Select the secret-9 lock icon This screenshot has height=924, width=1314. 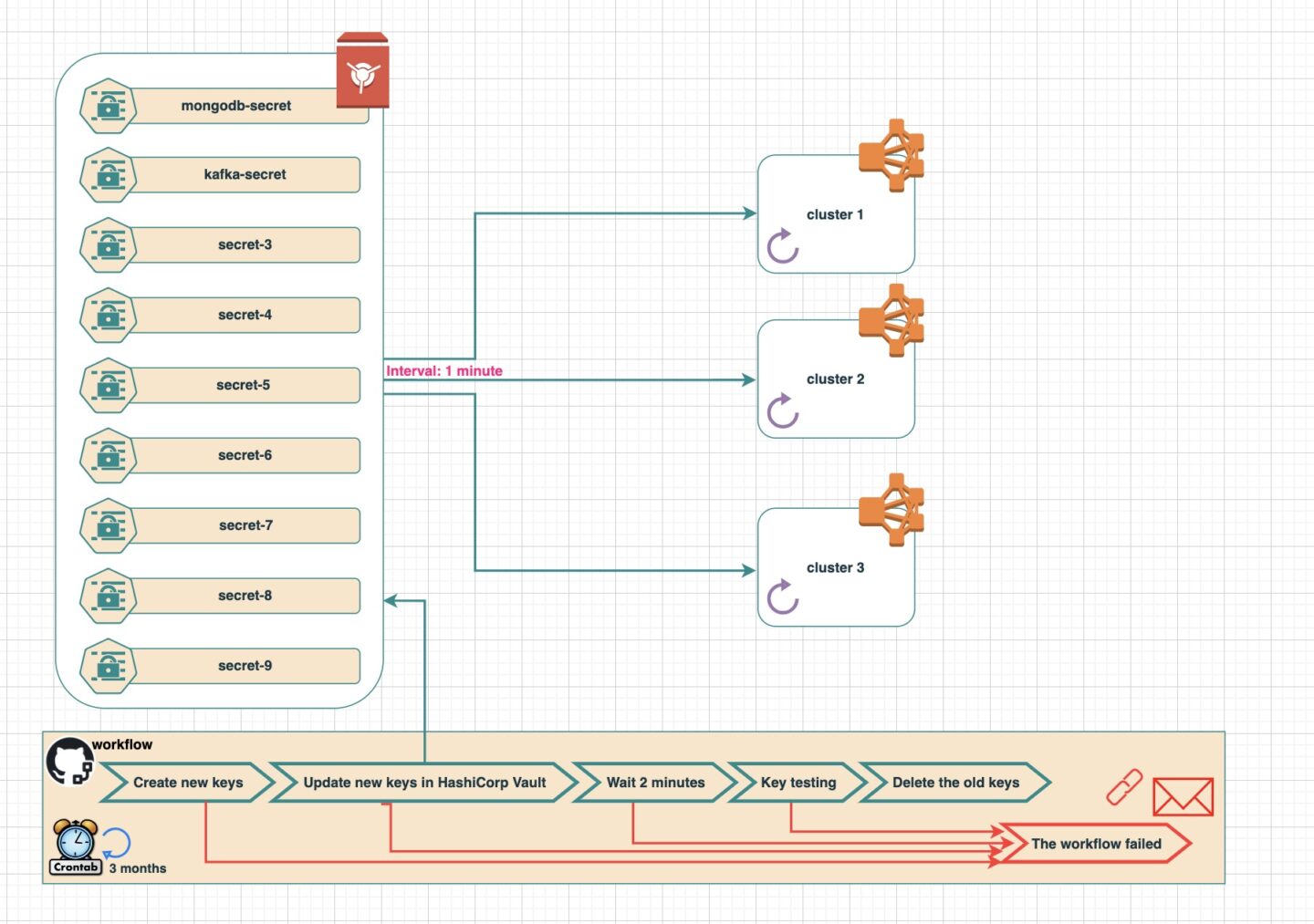point(109,667)
